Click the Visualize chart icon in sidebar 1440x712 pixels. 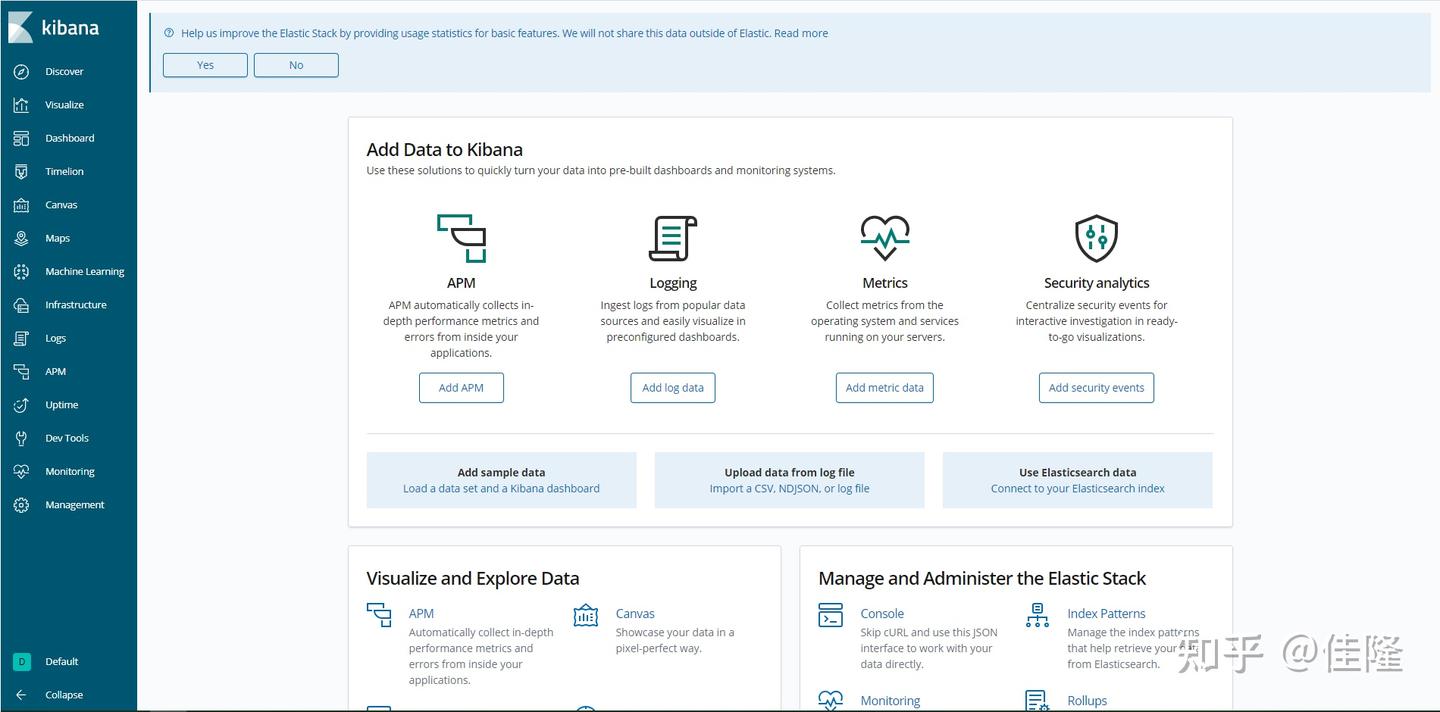click(21, 105)
